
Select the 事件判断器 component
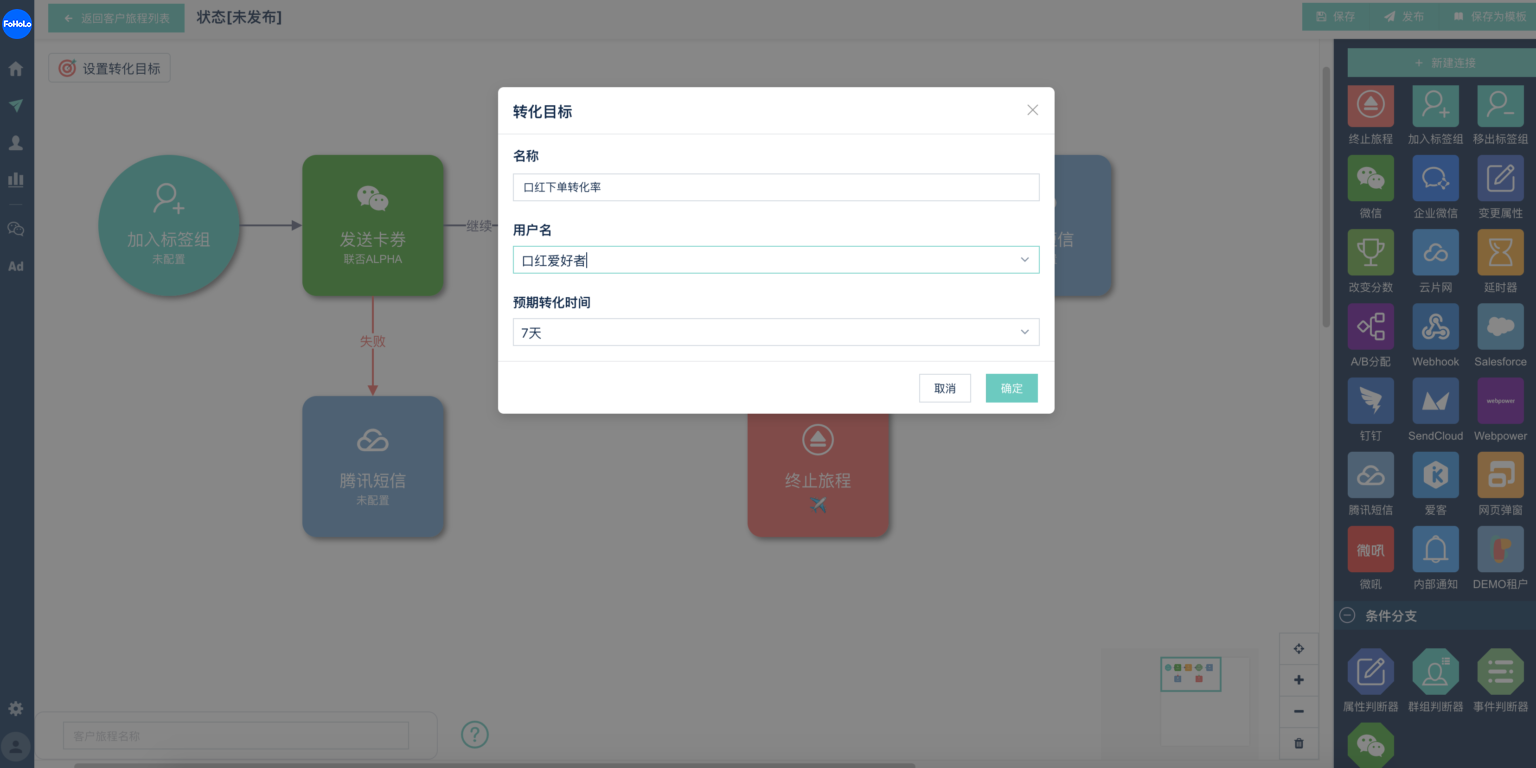[1500, 672]
